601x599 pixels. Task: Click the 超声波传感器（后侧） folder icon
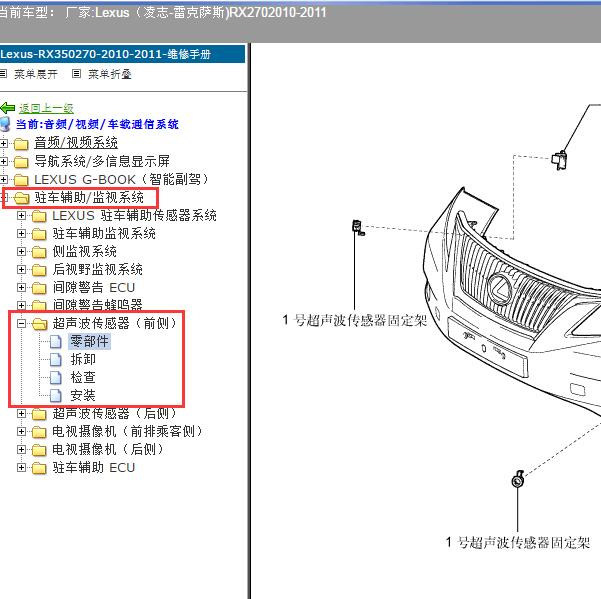[x=39, y=414]
